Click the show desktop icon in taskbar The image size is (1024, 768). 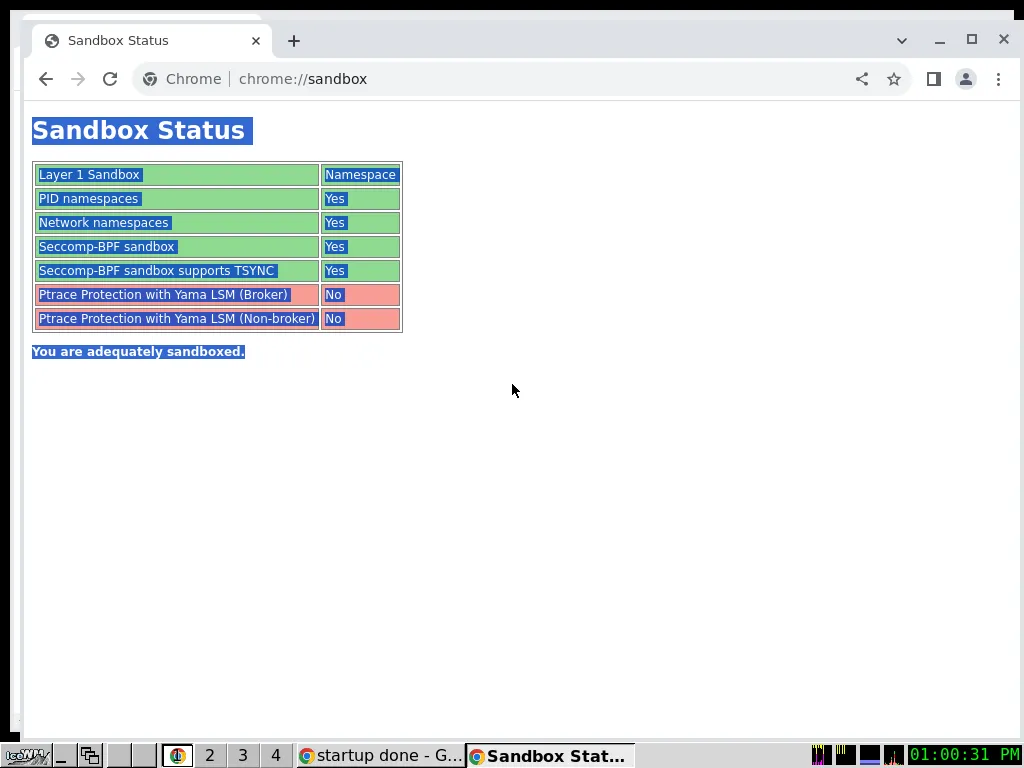(60, 755)
